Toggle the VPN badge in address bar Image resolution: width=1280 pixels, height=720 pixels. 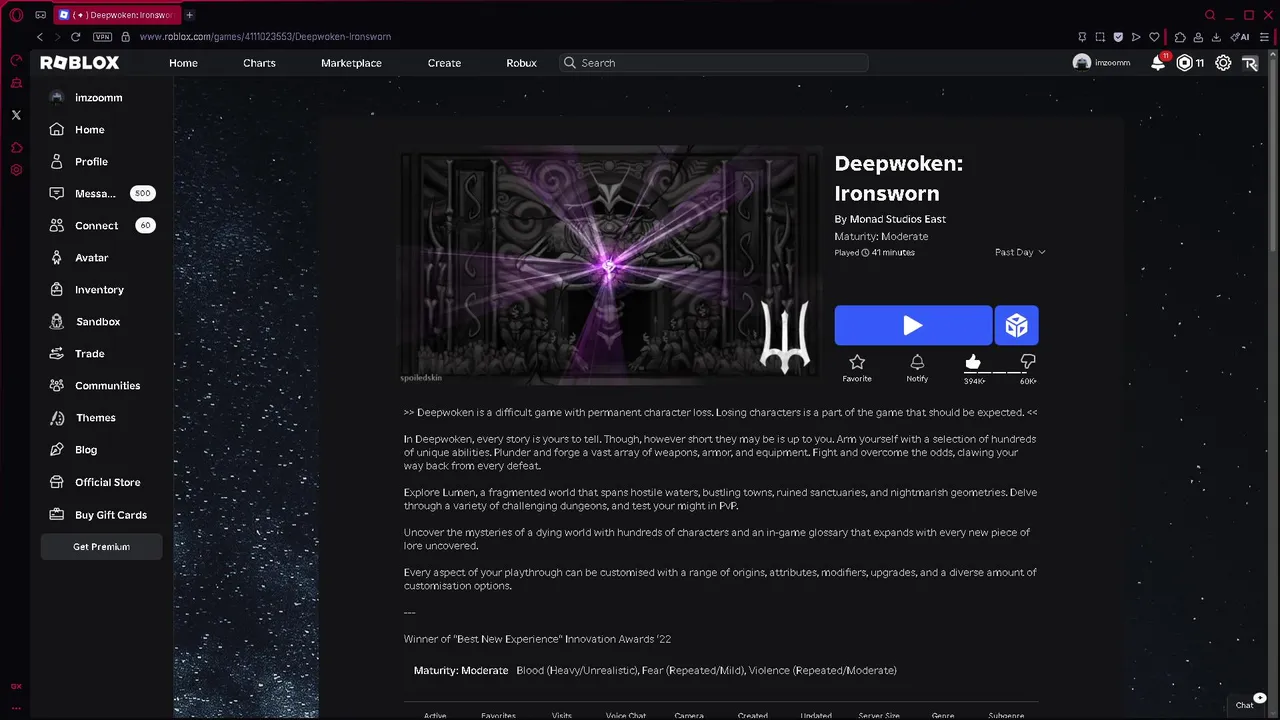click(102, 37)
